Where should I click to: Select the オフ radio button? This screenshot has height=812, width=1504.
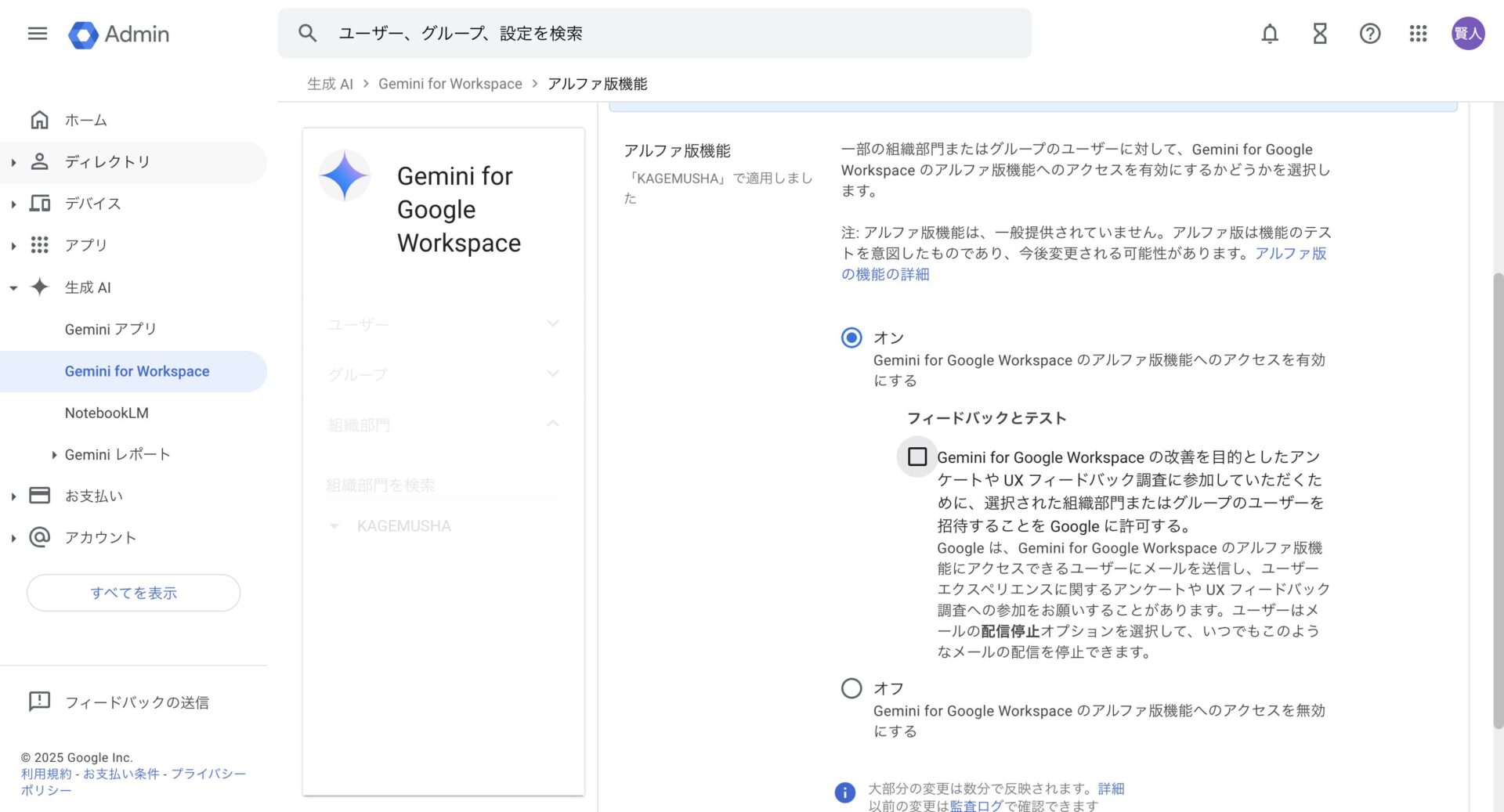pyautogui.click(x=851, y=688)
